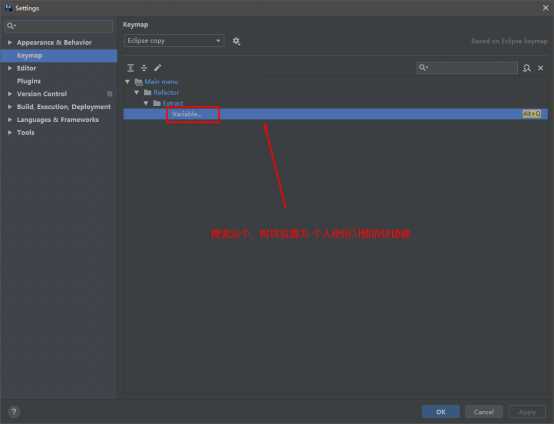Click the Main menu tree label
554x424 pixels.
161,82
